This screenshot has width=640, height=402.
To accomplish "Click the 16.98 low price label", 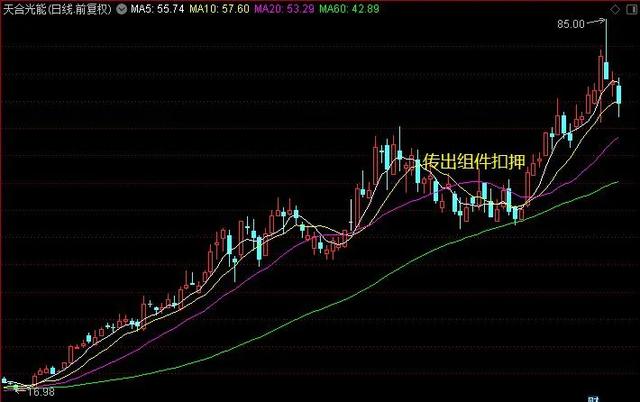I will point(42,392).
